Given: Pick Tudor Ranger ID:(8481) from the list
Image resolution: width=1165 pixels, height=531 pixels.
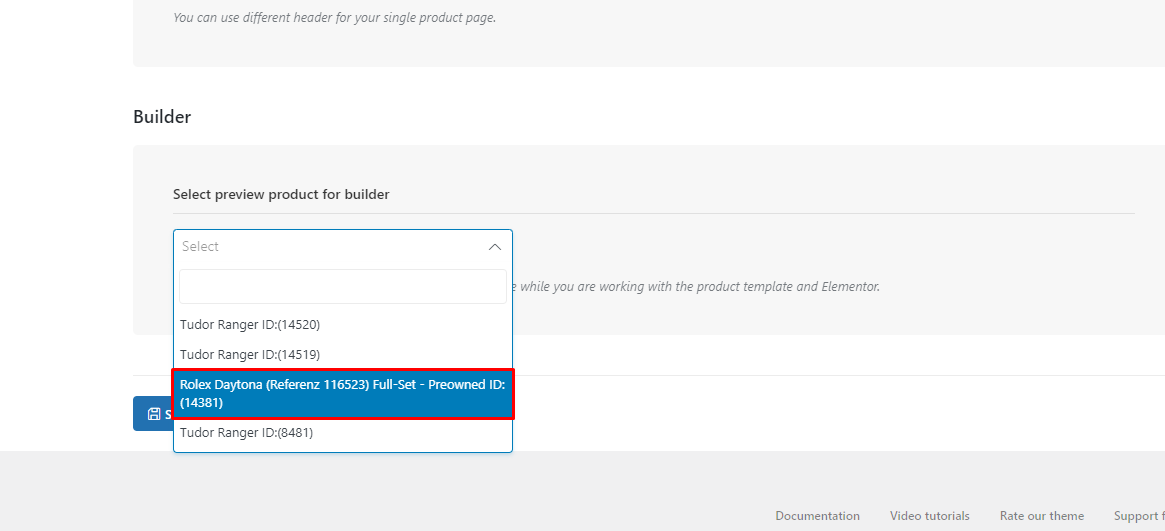Looking at the screenshot, I should coord(343,433).
